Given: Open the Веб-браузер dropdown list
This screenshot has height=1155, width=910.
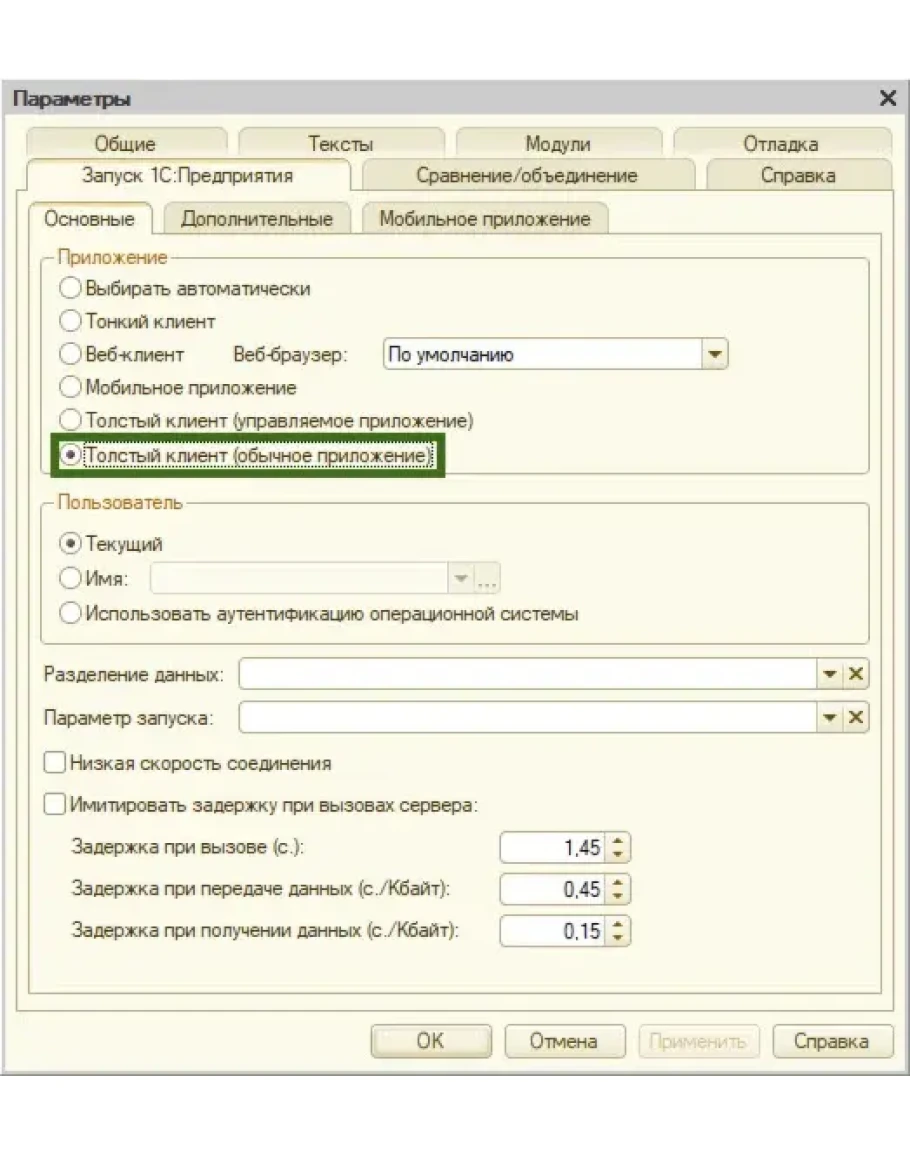Looking at the screenshot, I should [x=714, y=355].
